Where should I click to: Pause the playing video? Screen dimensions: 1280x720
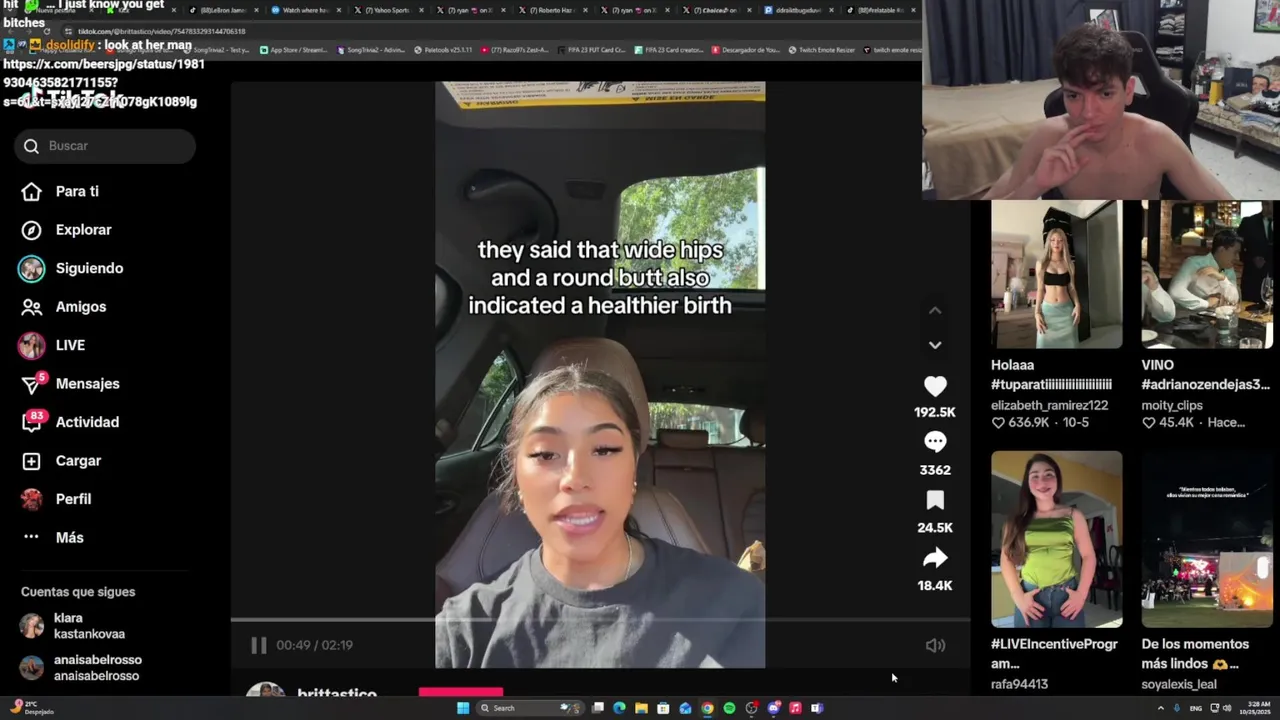258,645
